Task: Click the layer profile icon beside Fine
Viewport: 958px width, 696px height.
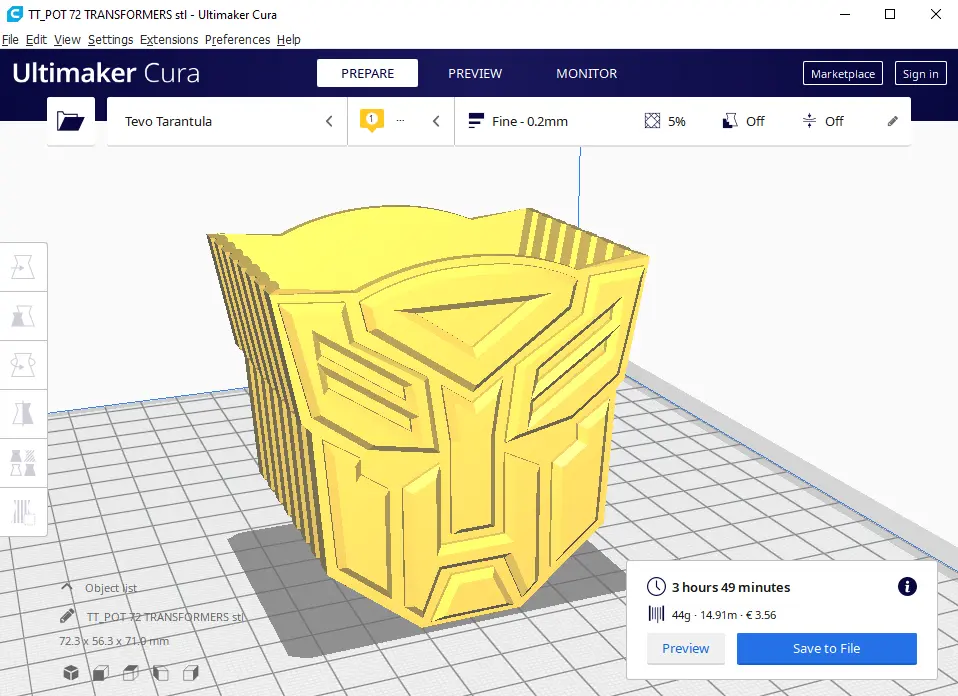Action: [476, 121]
